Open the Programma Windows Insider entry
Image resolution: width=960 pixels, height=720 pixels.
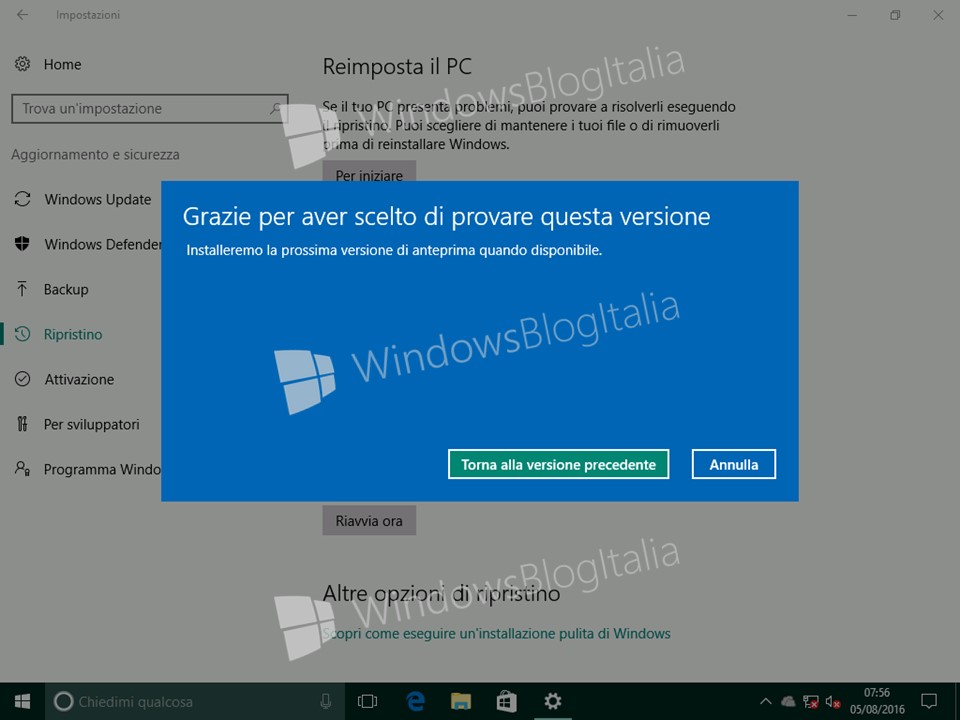(x=87, y=469)
